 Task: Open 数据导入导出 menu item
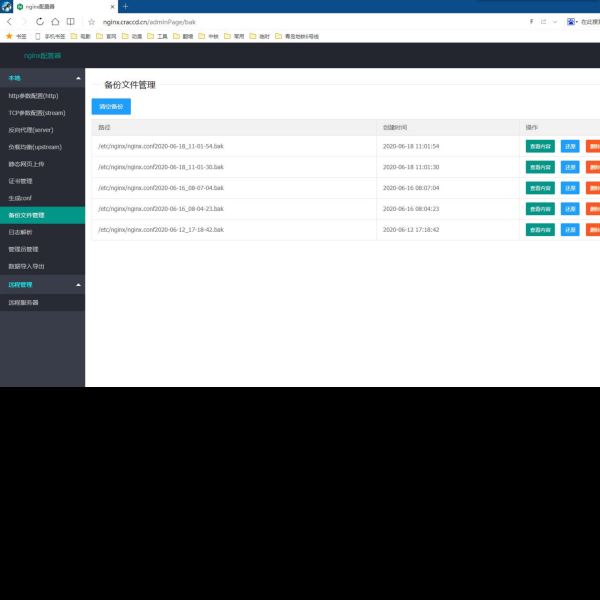[42, 266]
